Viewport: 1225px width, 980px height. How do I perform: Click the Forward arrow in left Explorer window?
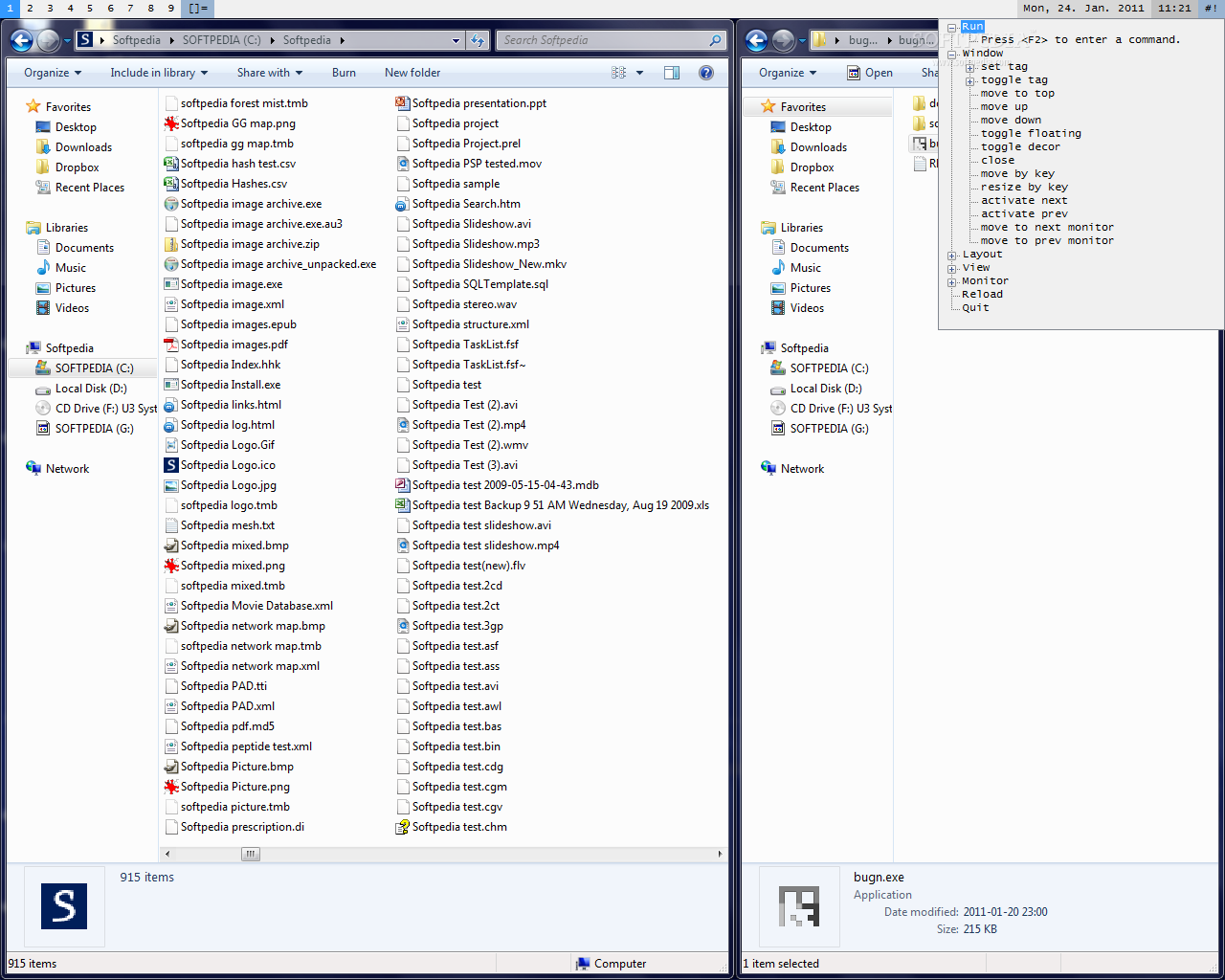pyautogui.click(x=48, y=40)
